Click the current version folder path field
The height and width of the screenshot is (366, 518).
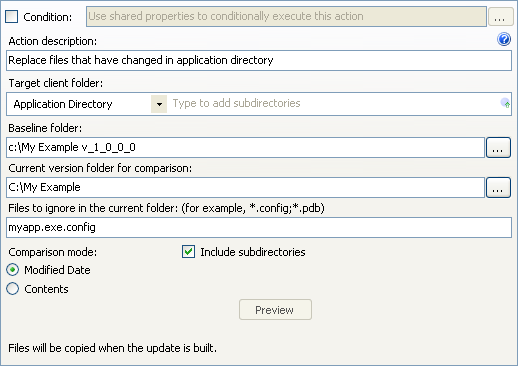[245, 187]
